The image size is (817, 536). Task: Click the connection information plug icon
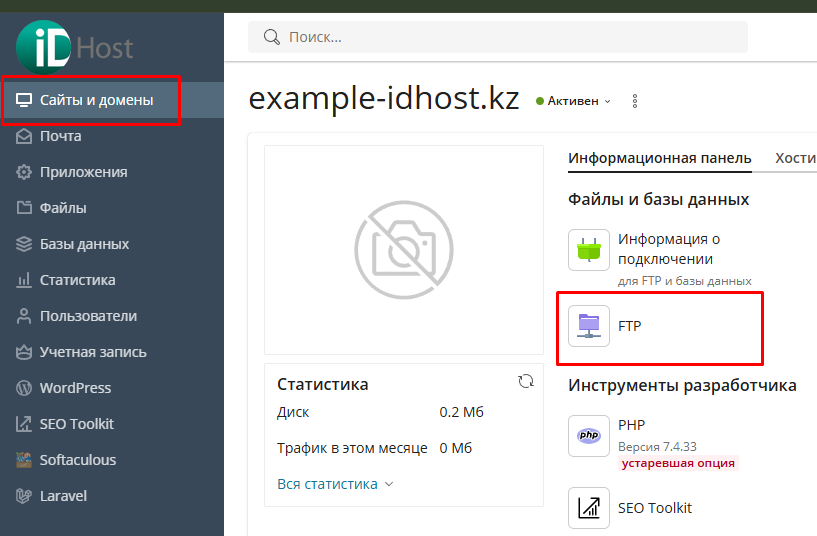[x=589, y=250]
